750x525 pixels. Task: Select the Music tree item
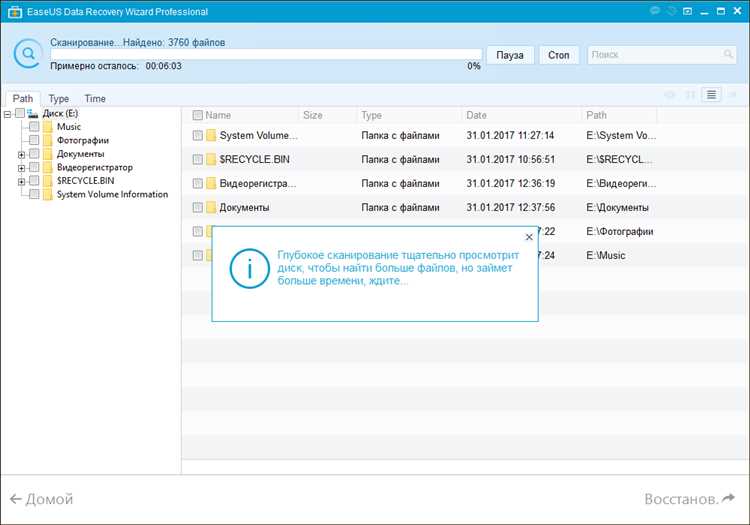(x=69, y=127)
